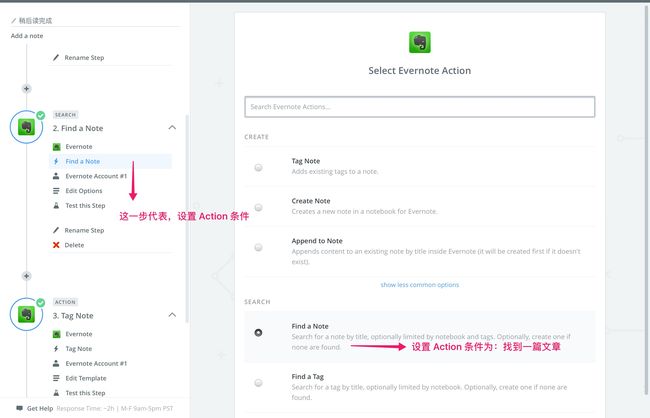Click top Rename Step link
Screen dimensions: 650x418
(84, 58)
